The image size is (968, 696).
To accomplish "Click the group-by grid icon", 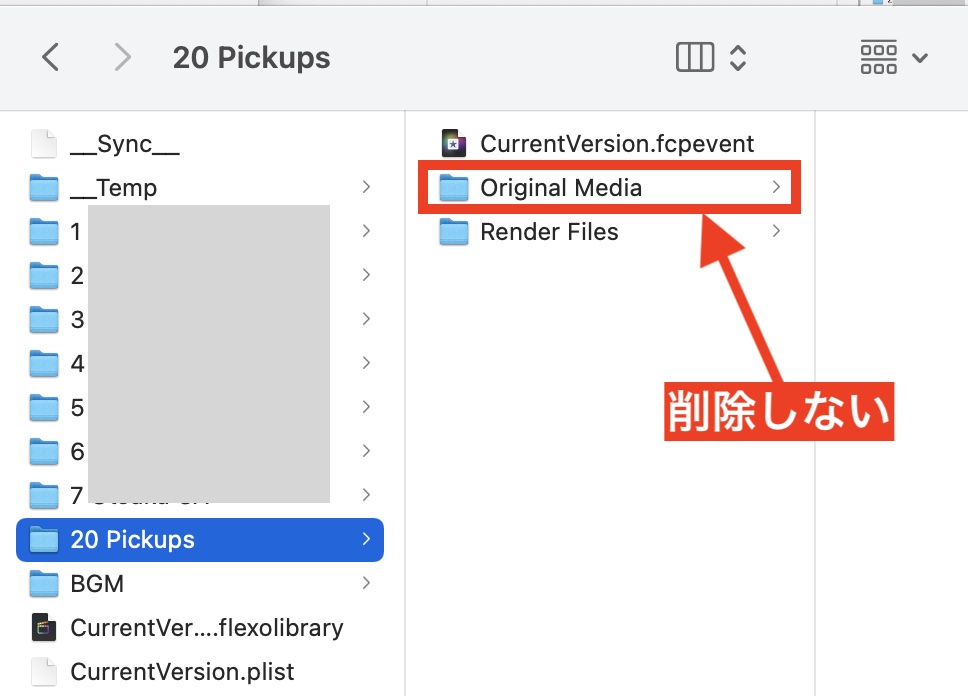I will point(878,57).
